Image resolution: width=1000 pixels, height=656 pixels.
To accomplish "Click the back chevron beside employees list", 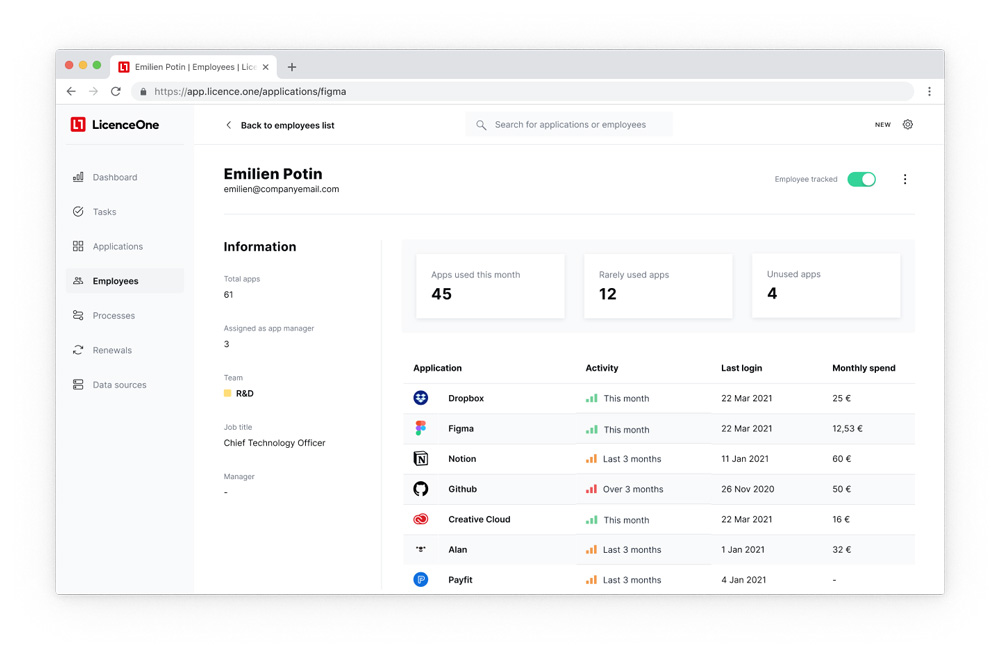I will (228, 125).
